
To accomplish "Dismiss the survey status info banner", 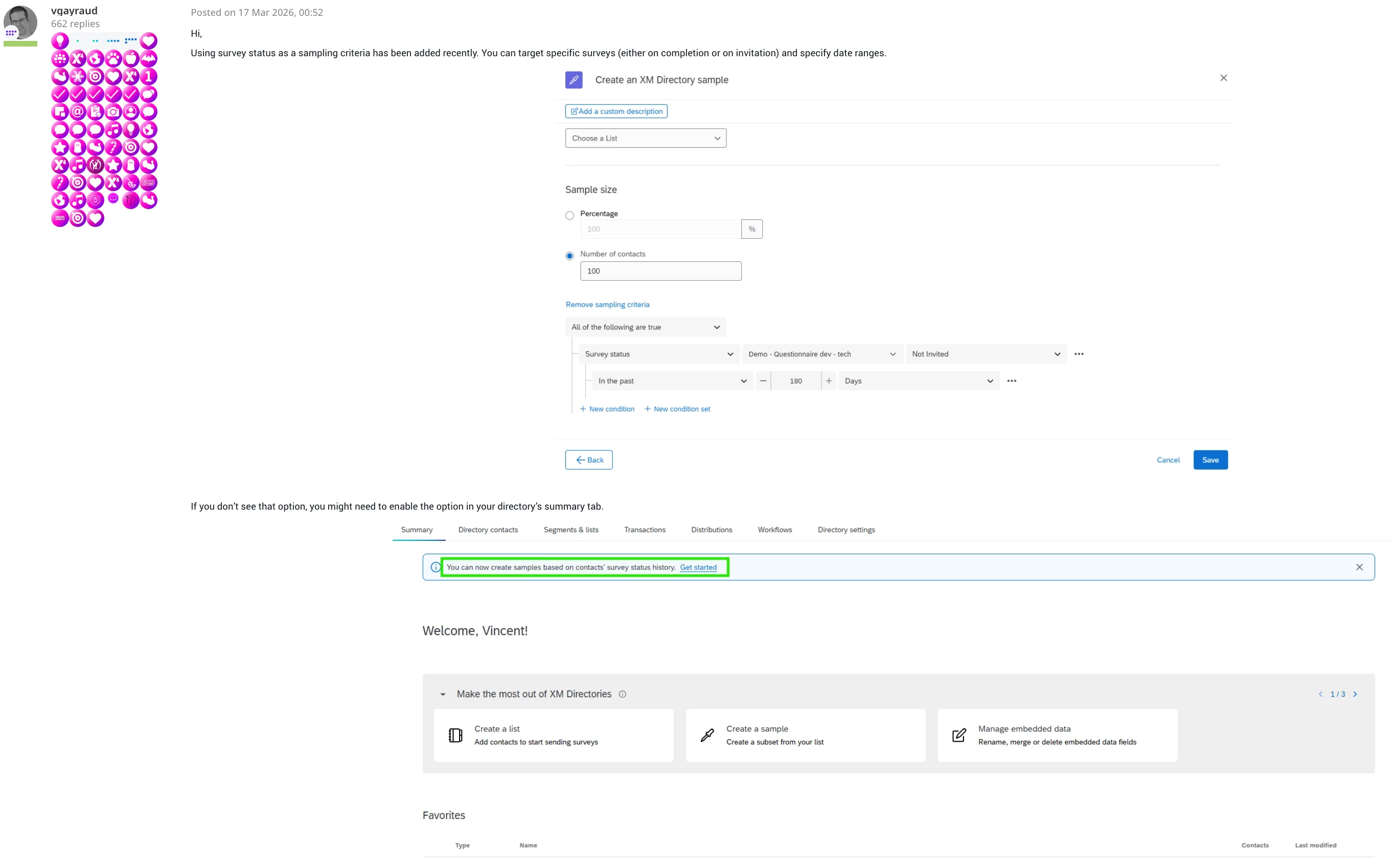I will pos(1359,567).
